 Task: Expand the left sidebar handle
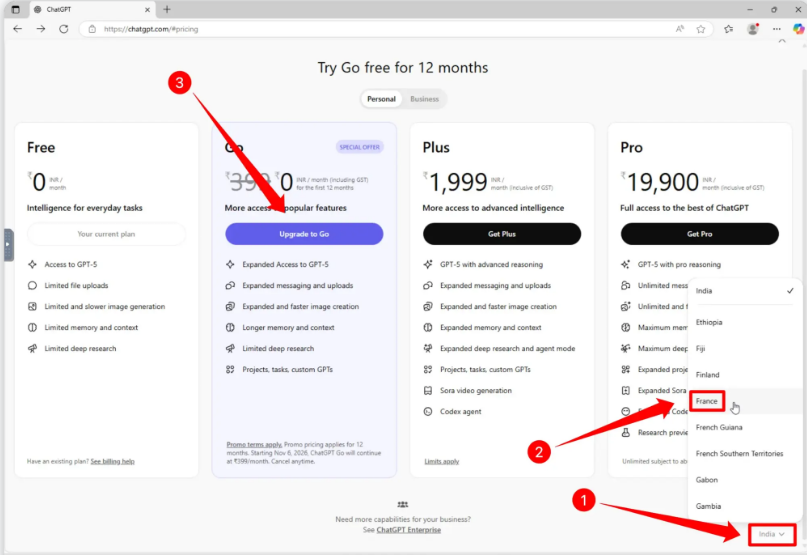8,245
